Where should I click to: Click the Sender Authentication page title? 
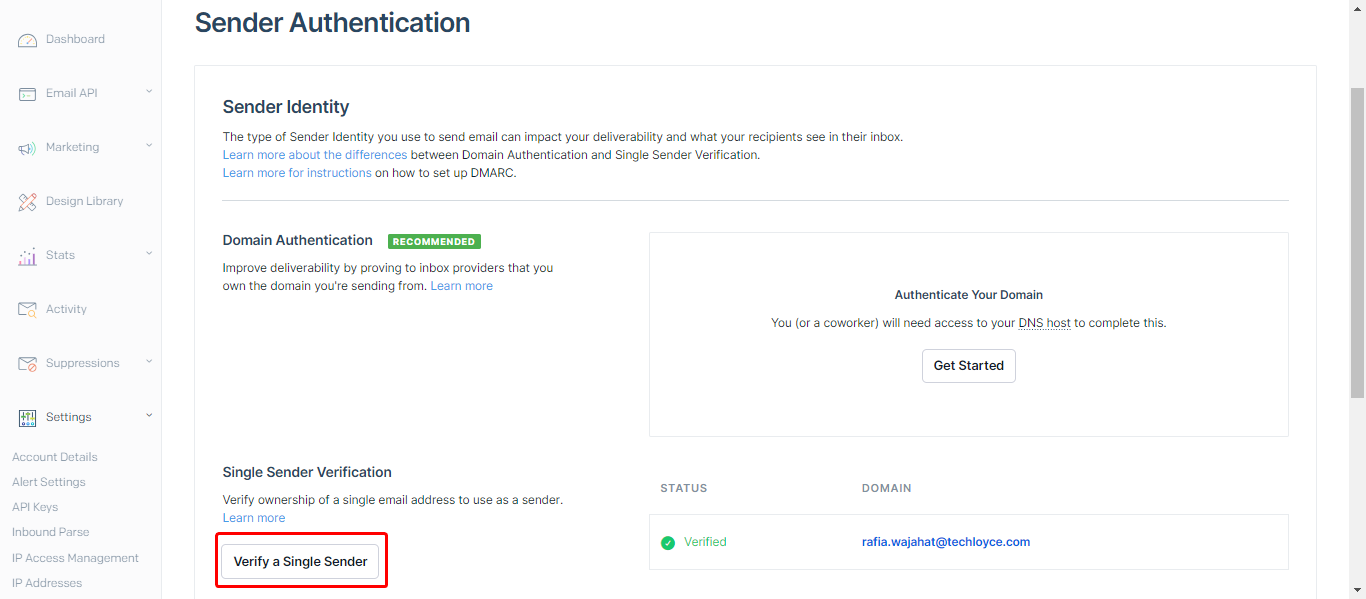coord(332,22)
